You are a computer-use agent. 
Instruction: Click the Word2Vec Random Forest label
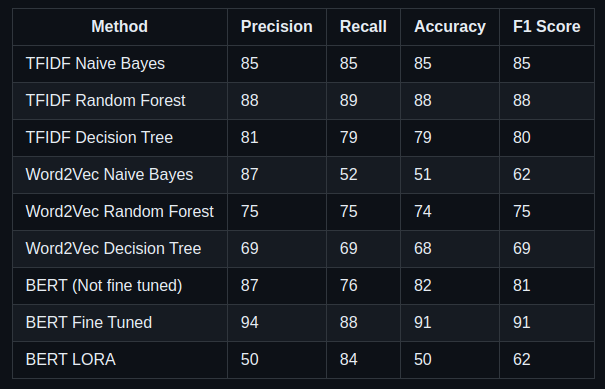[x=120, y=212]
